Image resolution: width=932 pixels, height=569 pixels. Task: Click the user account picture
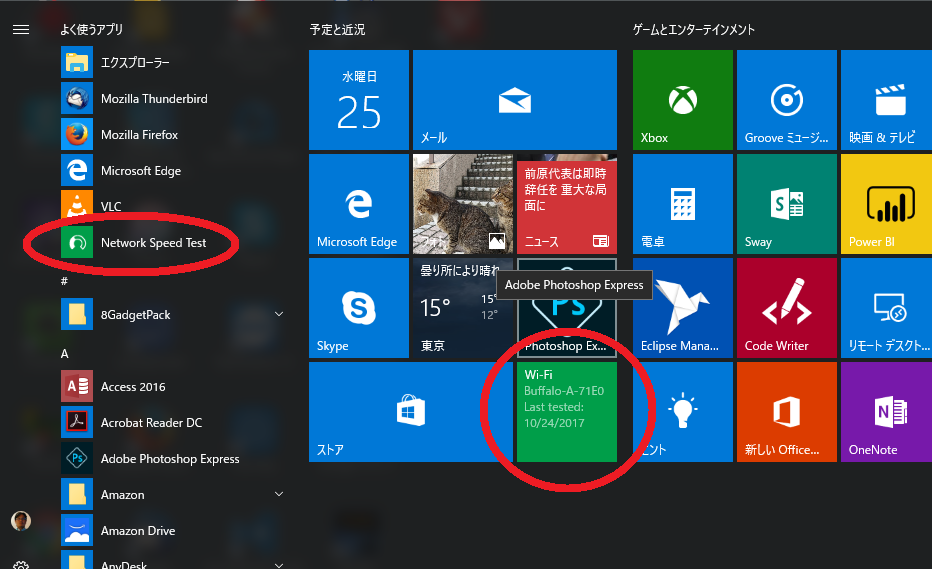coord(21,521)
